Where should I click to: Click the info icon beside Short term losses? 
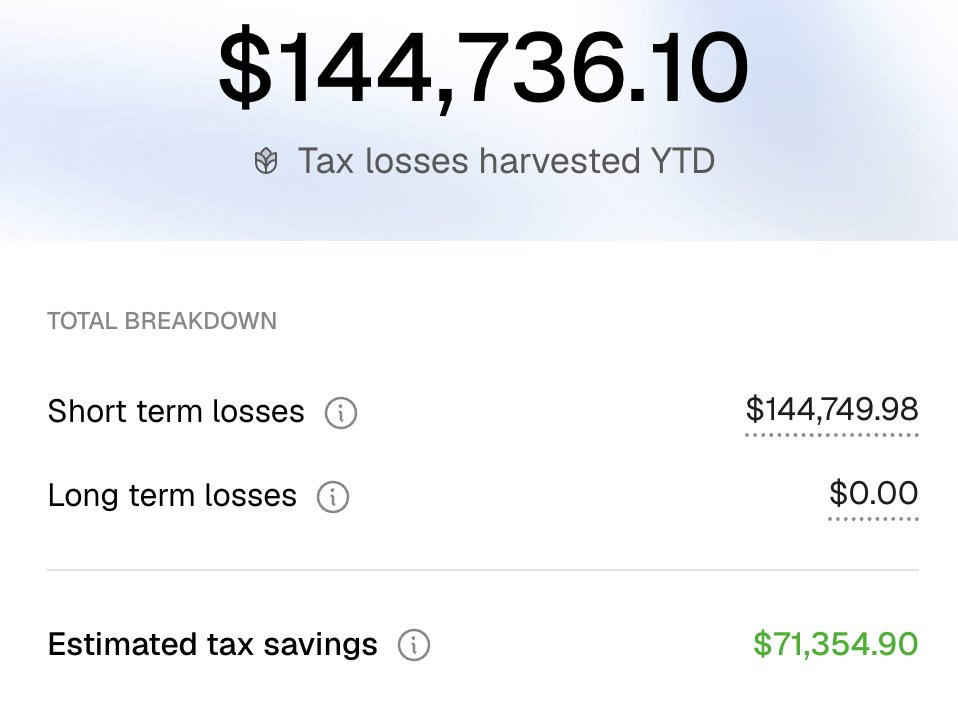click(341, 412)
